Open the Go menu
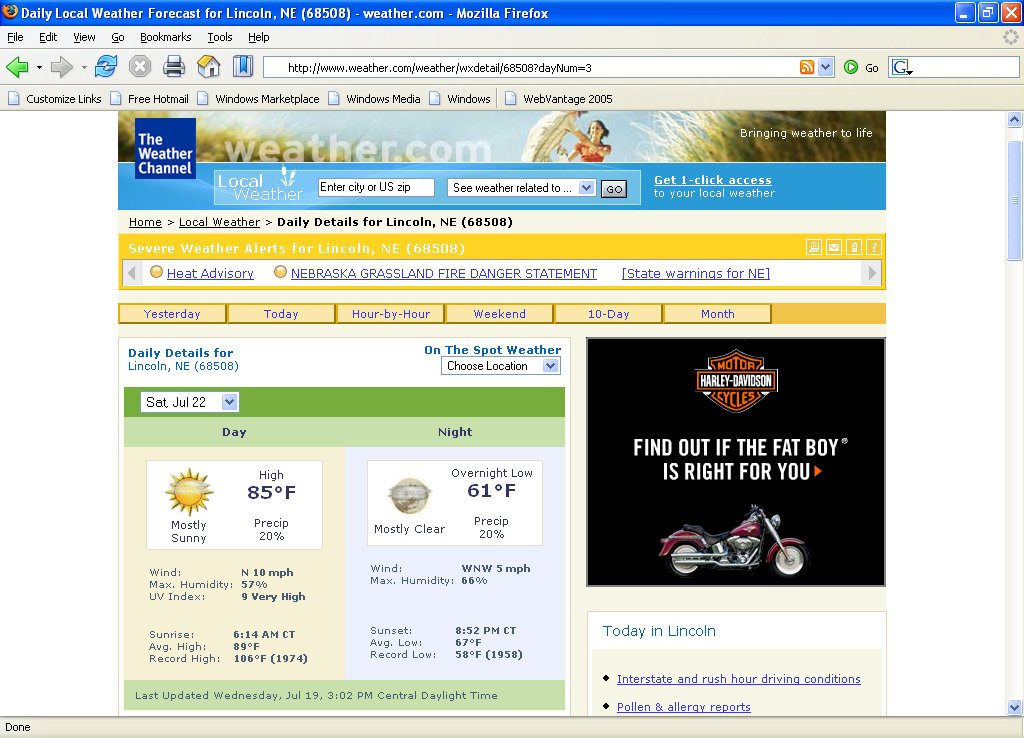 point(118,37)
